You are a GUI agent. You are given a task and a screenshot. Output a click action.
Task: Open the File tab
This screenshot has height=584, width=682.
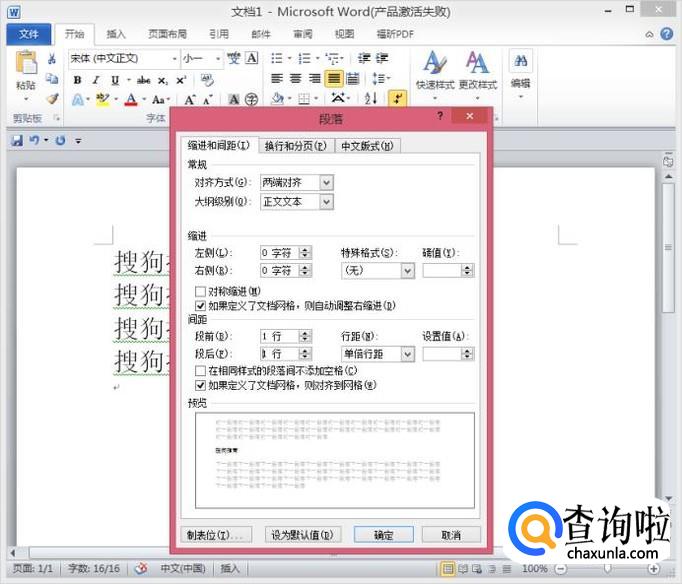click(x=29, y=34)
